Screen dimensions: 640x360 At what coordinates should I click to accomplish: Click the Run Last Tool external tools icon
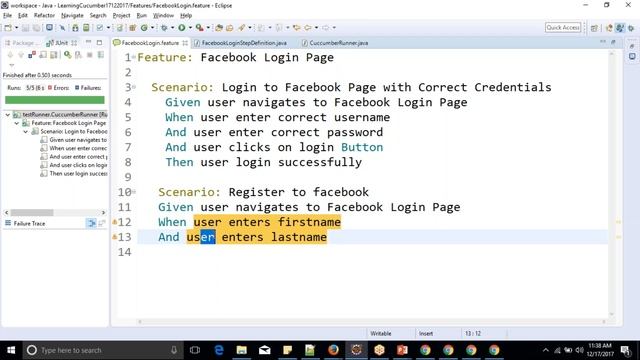click(x=200, y=27)
